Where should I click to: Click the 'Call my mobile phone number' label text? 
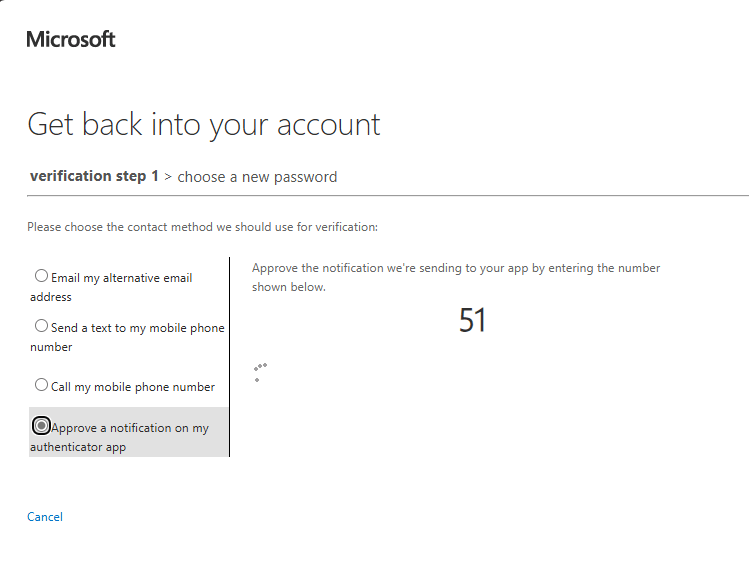[133, 387]
